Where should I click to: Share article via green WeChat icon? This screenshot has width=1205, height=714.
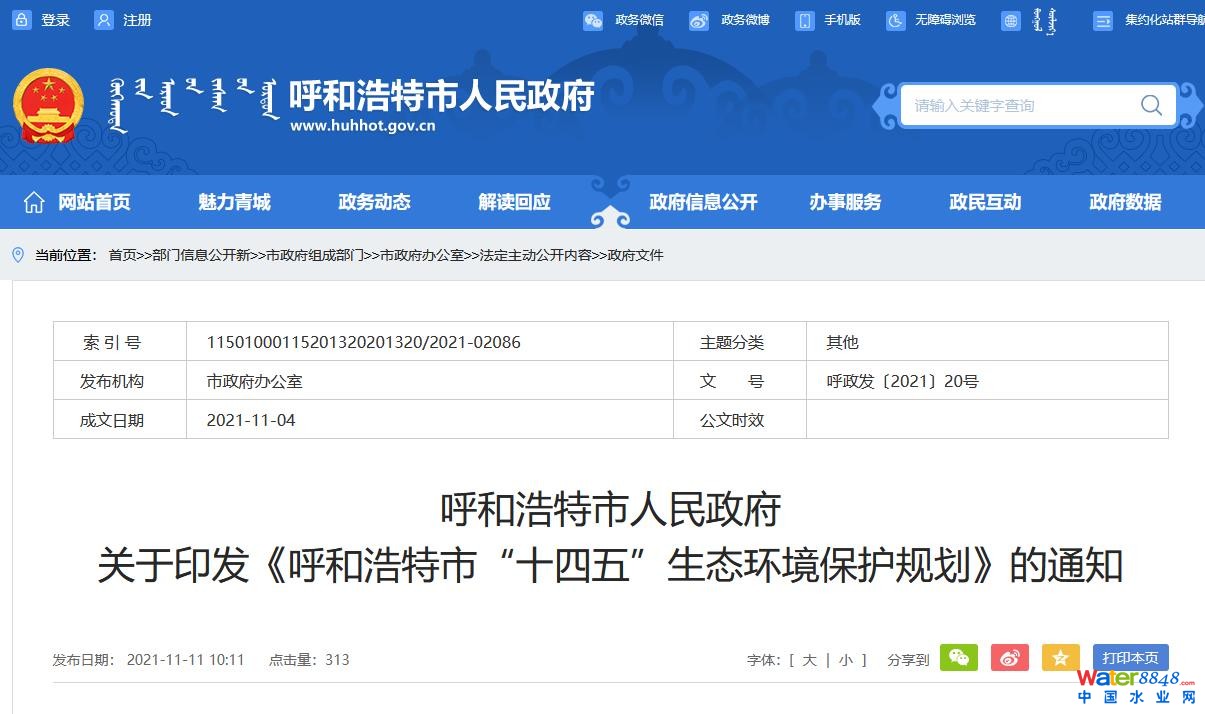tap(958, 658)
